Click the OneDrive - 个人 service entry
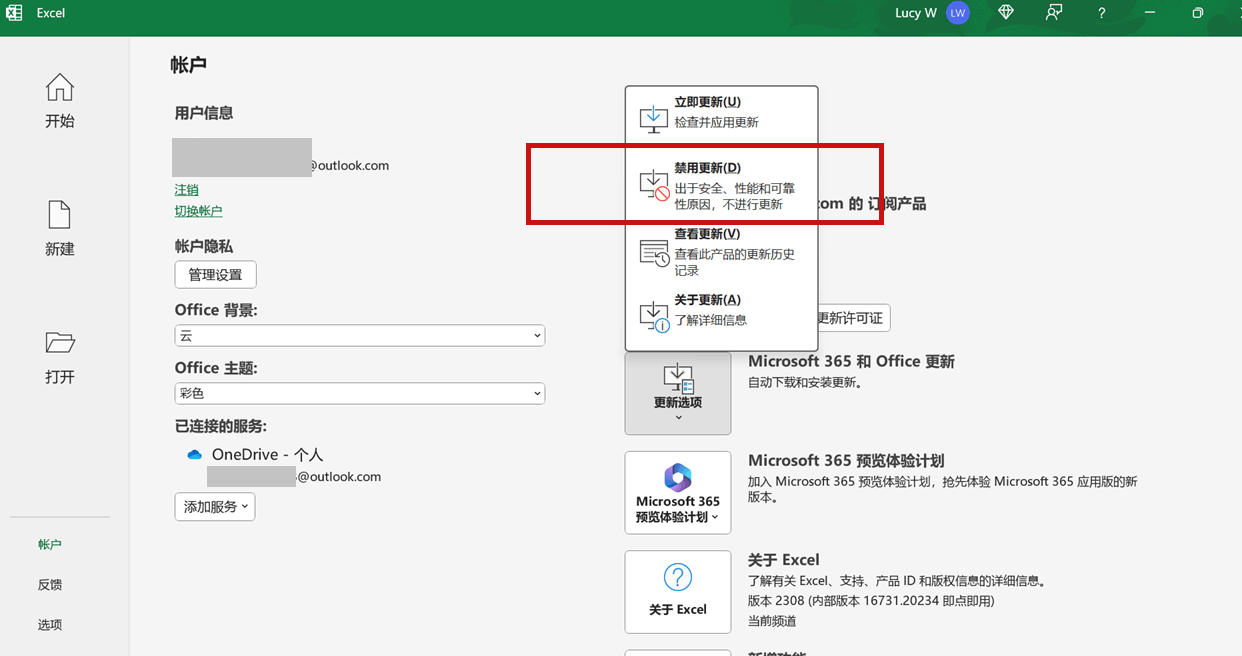Image resolution: width=1242 pixels, height=656 pixels. [267, 455]
